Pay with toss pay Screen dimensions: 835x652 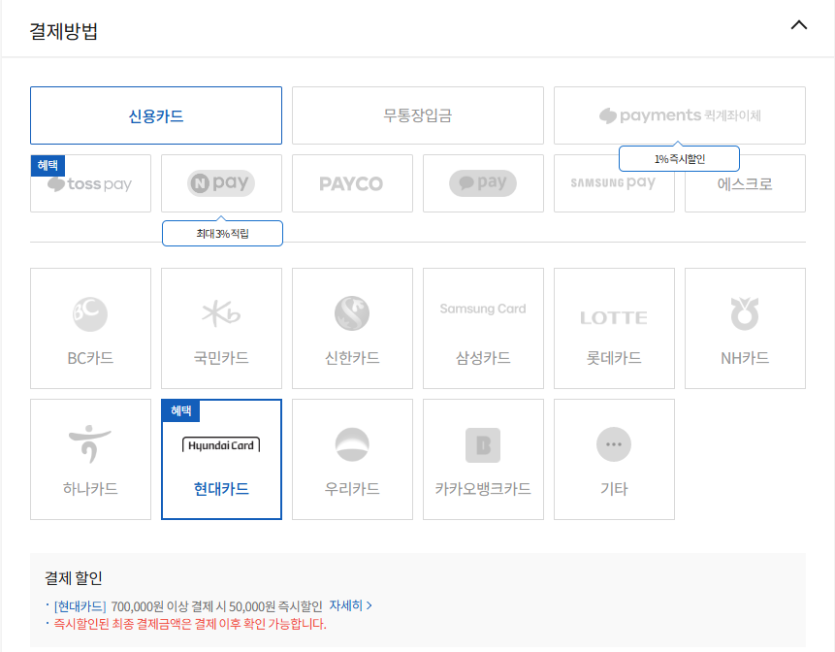90,184
